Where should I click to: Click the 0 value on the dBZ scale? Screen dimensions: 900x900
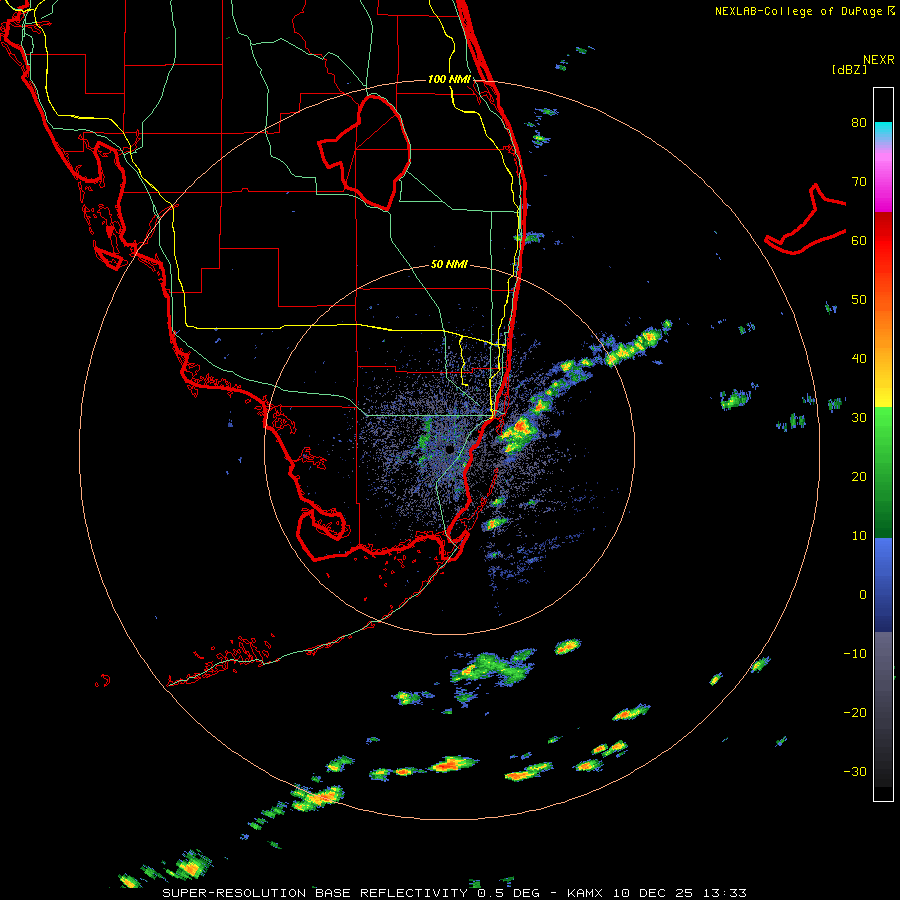click(x=863, y=595)
